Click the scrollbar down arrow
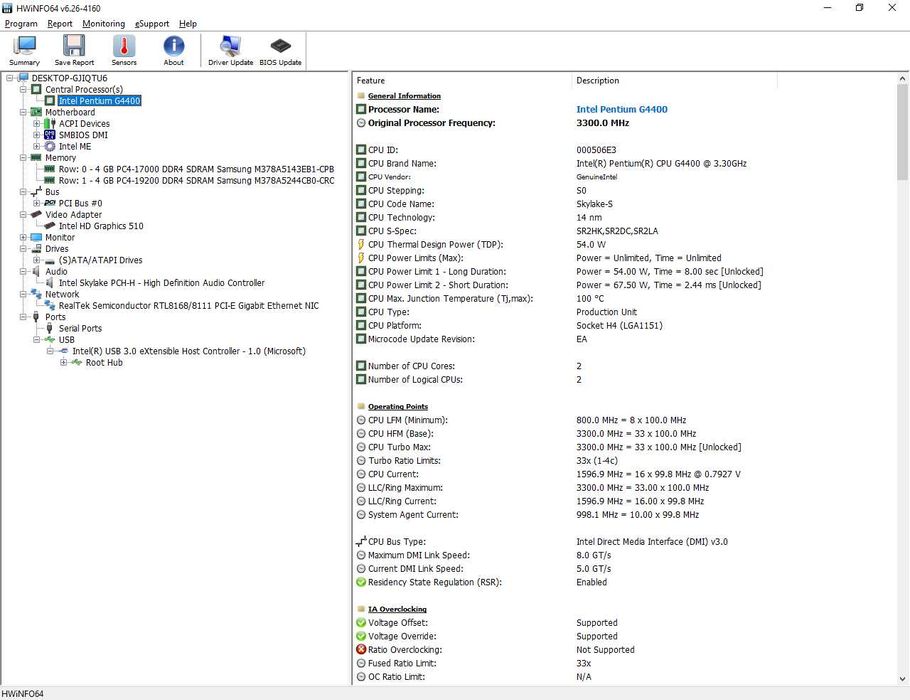This screenshot has height=700, width=910. point(902,679)
